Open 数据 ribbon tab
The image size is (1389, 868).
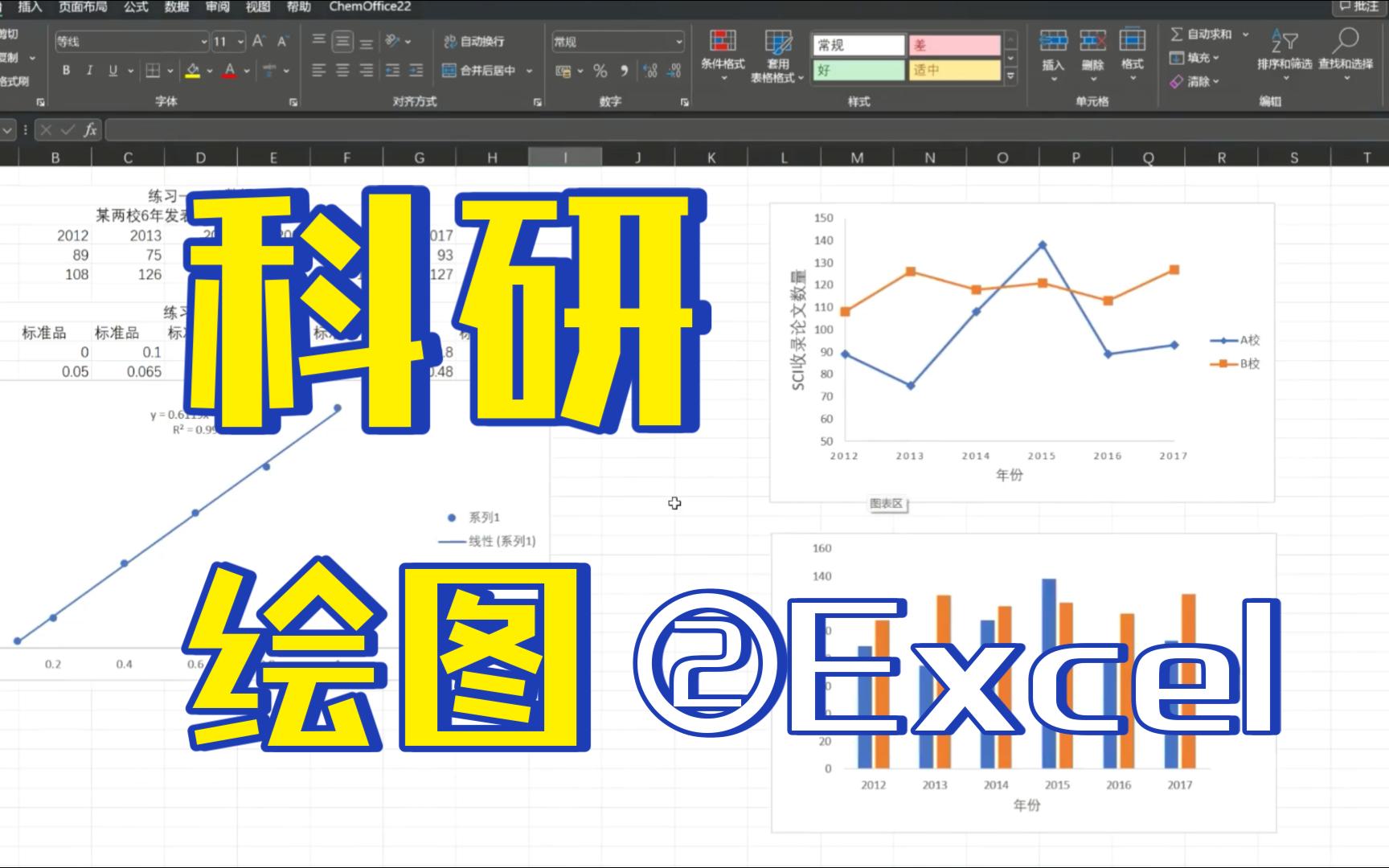pyautogui.click(x=177, y=6)
